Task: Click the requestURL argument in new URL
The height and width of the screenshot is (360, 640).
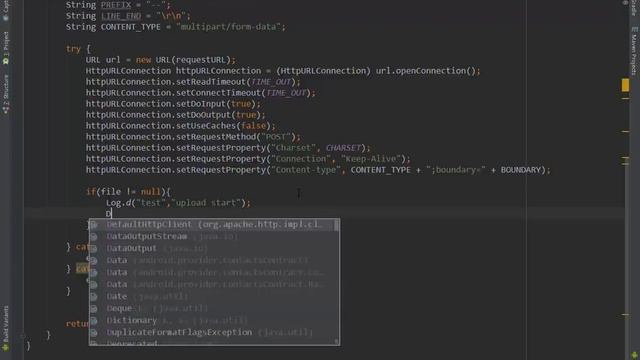Action: (x=202, y=60)
